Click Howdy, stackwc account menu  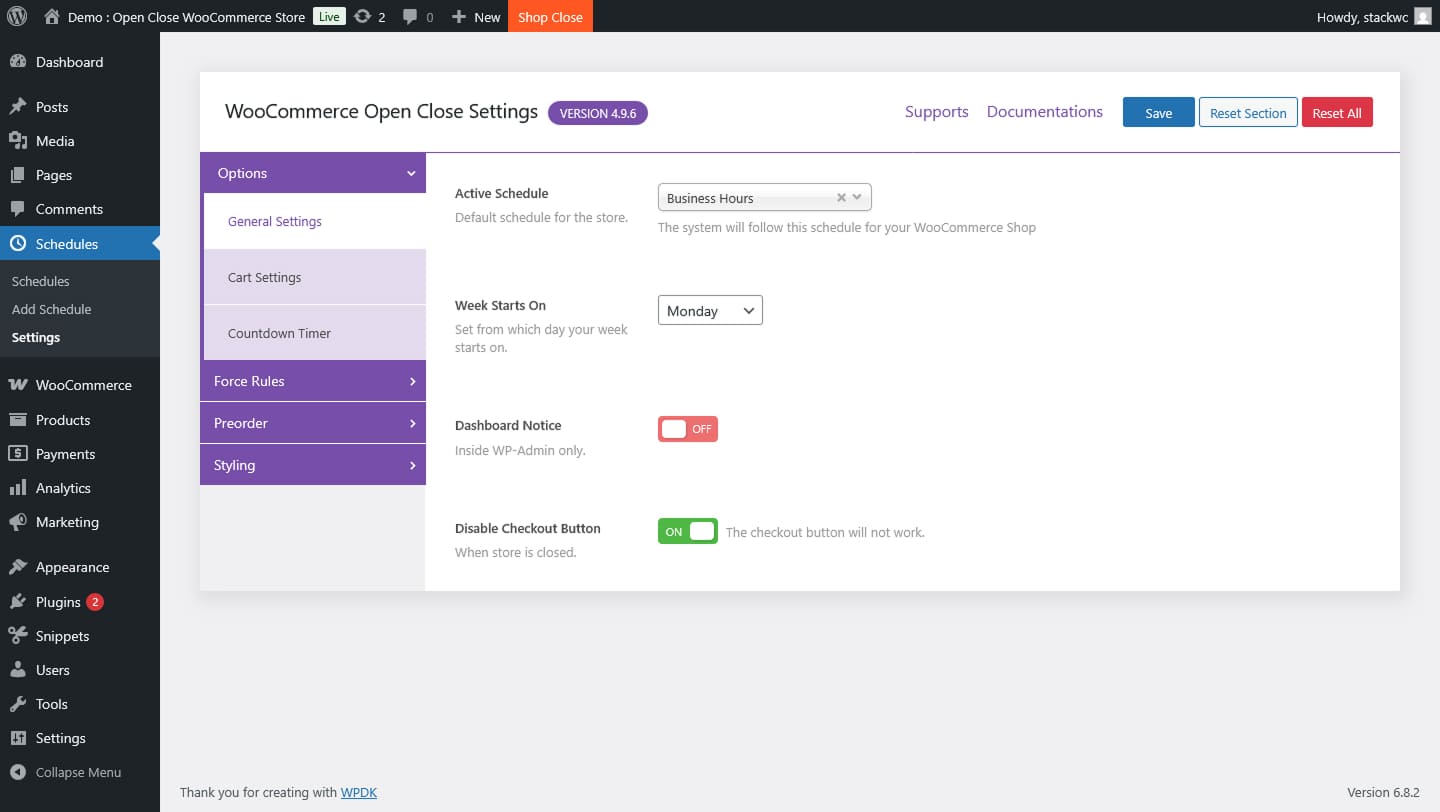click(x=1374, y=16)
